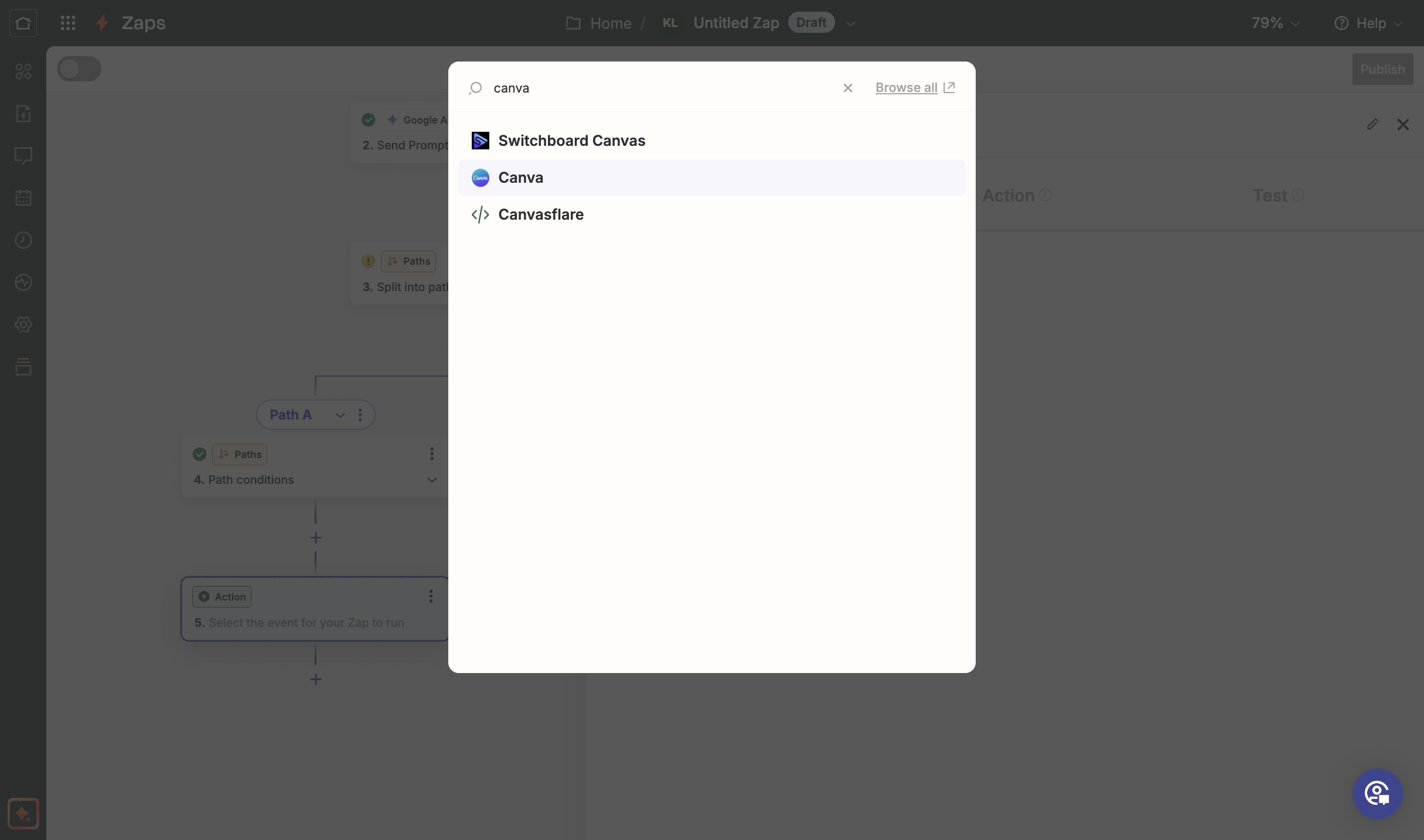
Task: Open the apps grid launcher
Action: (68, 23)
